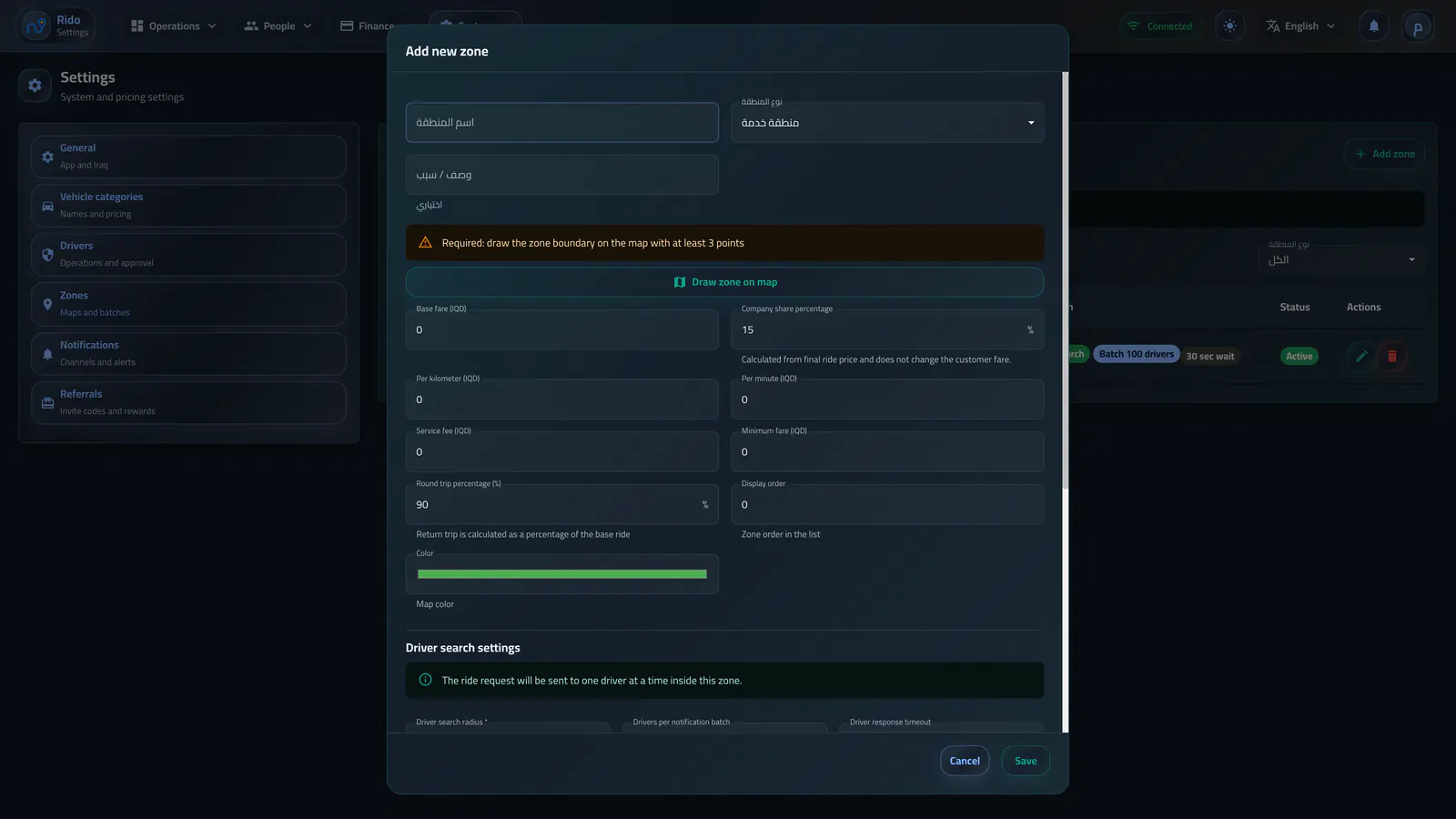Click the 'Driver search settings' heading
This screenshot has width=1456, height=819.
(x=462, y=648)
